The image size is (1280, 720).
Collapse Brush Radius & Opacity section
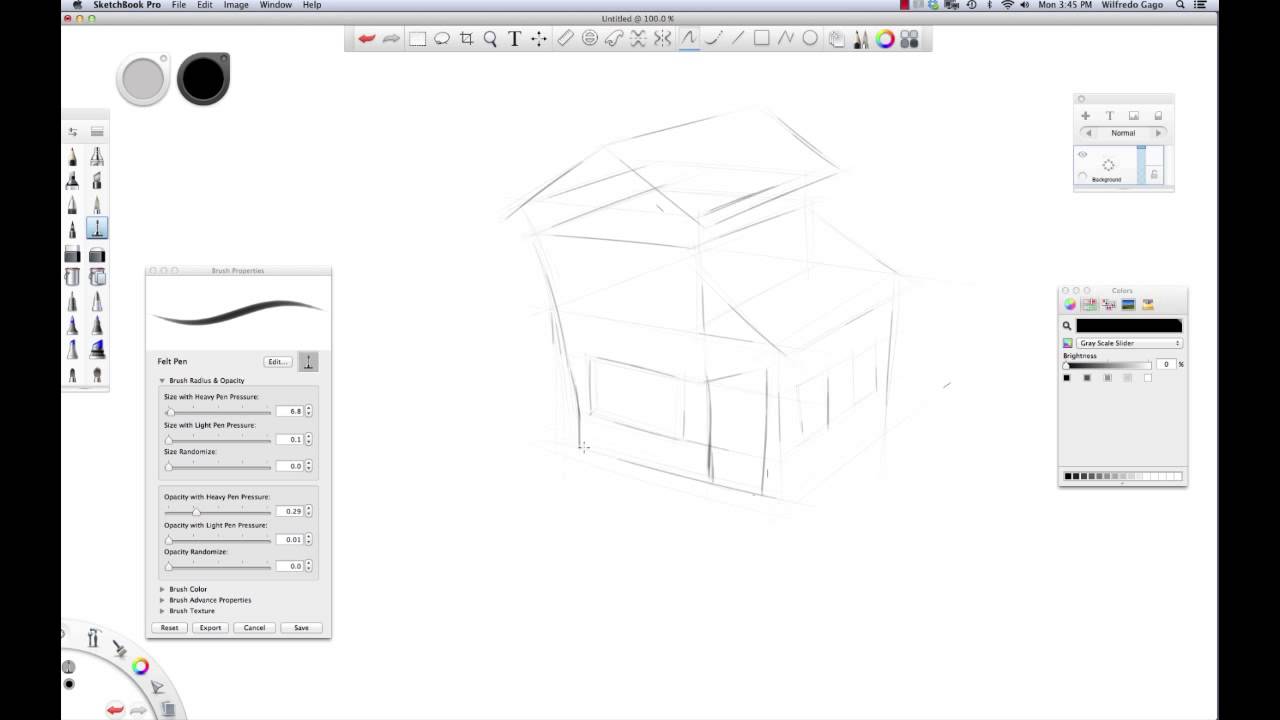point(162,380)
